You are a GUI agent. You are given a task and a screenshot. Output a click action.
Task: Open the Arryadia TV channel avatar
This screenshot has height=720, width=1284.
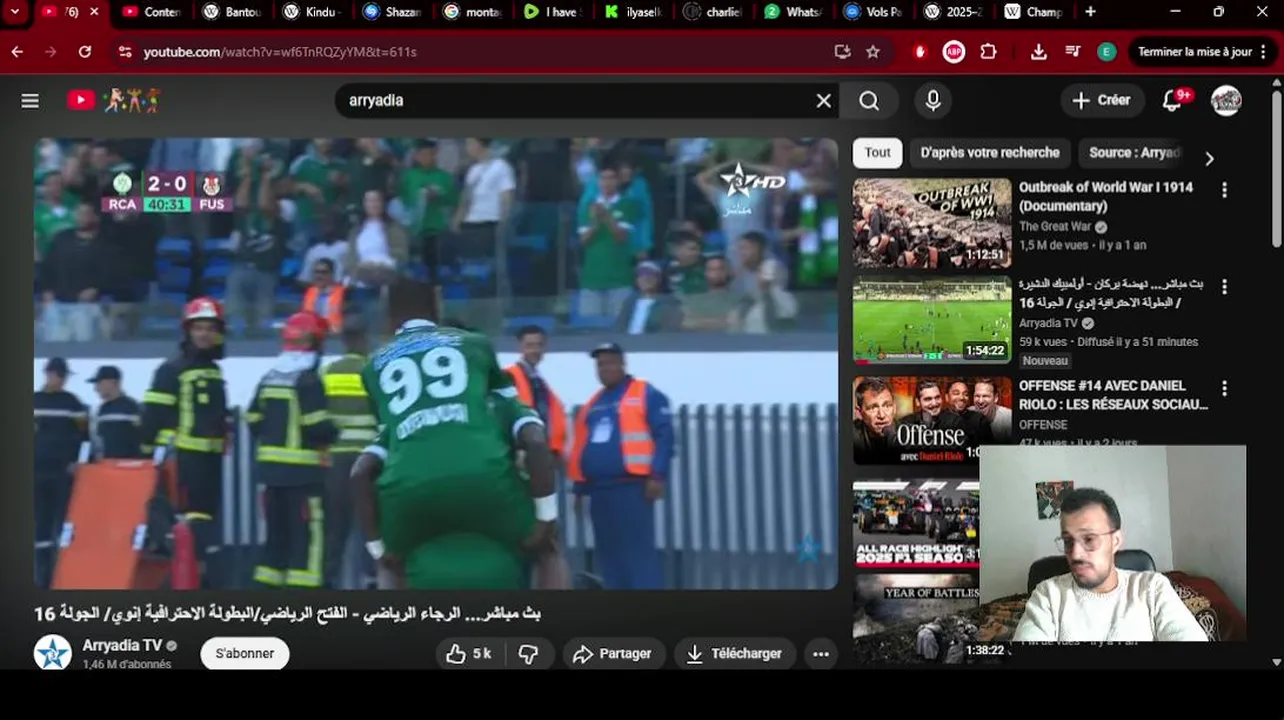[53, 653]
